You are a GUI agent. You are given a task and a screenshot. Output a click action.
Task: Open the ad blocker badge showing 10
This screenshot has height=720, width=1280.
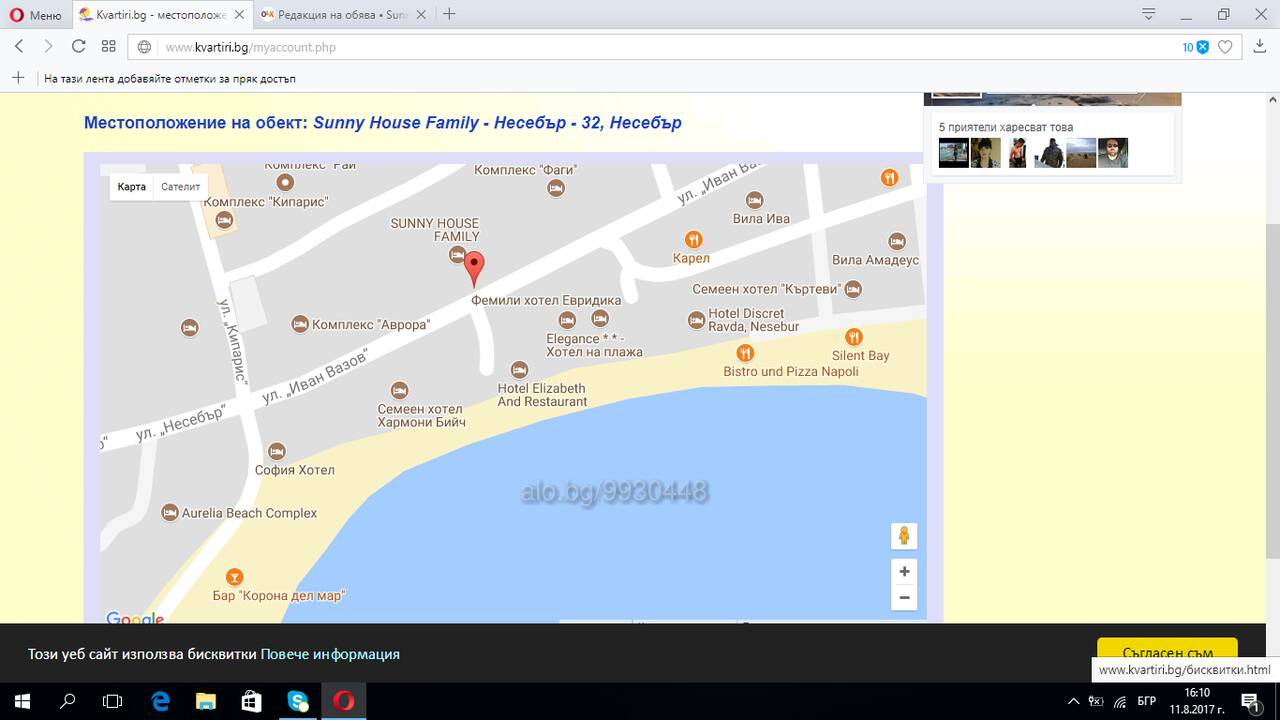point(1195,47)
